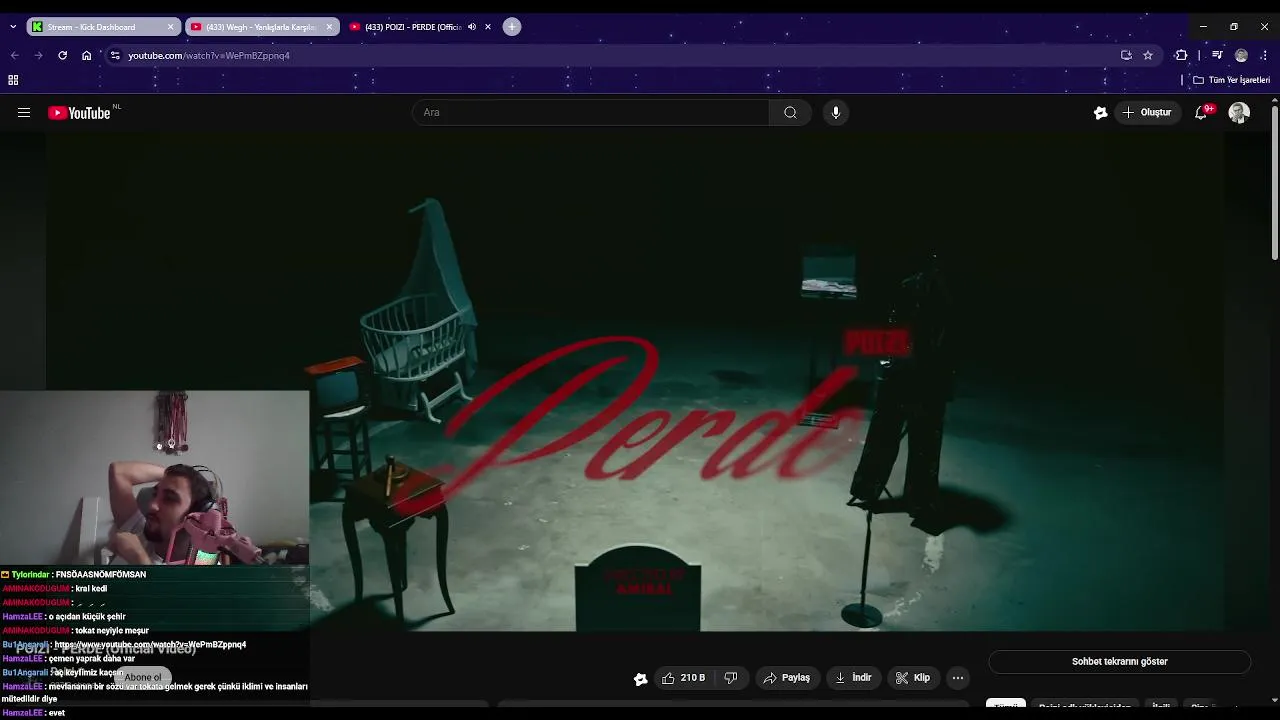
Task: Like the video with thumbs-up 210 B
Action: (683, 678)
